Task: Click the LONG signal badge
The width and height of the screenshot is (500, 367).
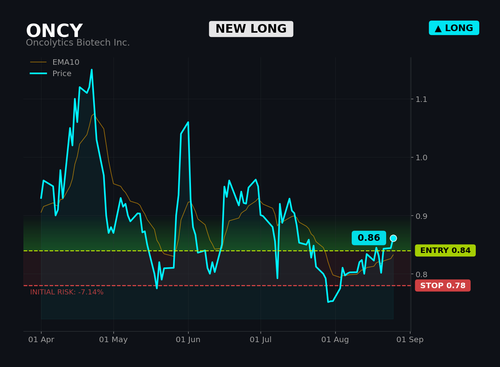Action: [454, 28]
